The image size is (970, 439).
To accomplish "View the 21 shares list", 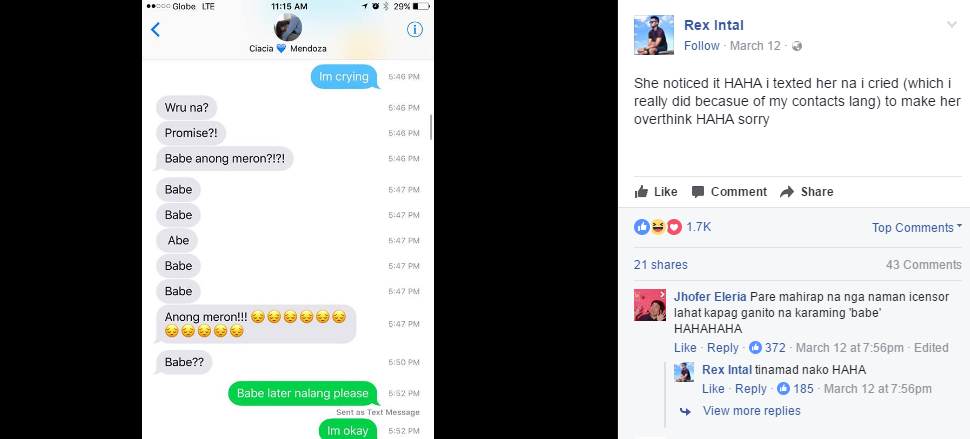I will [660, 265].
